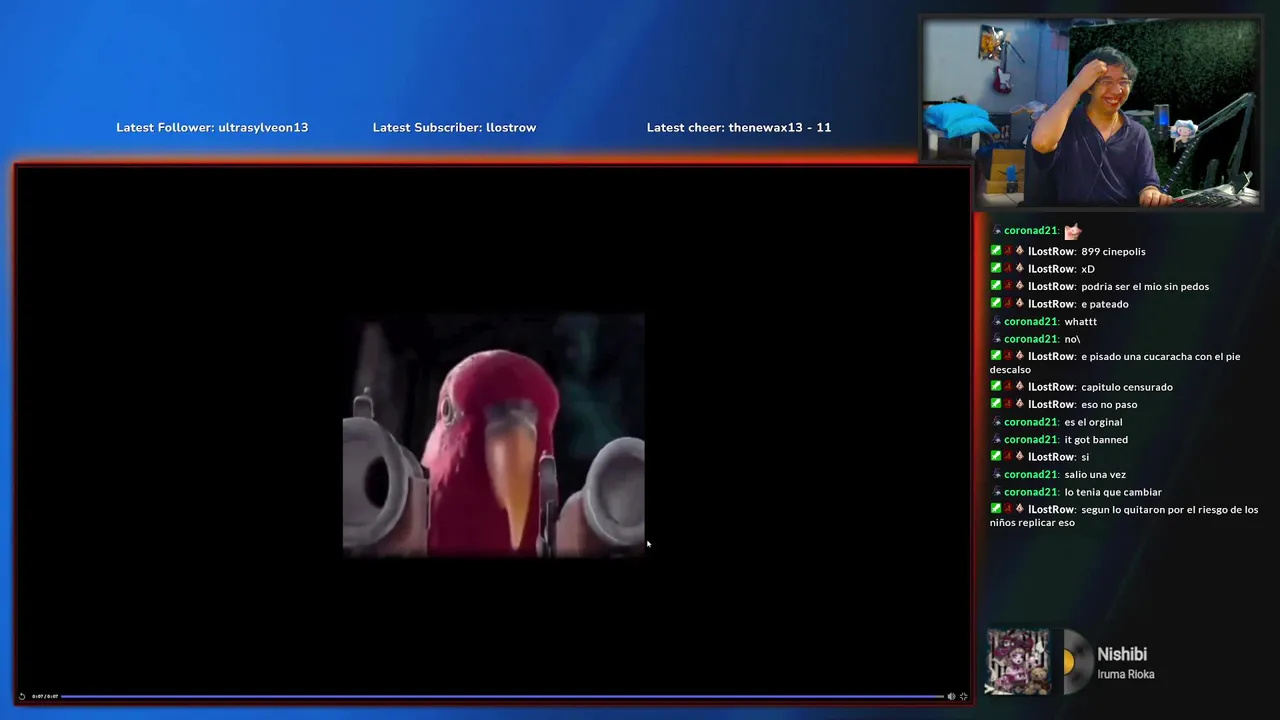Click chat message 'podria ser el mio sin pedos'
The width and height of the screenshot is (1280, 720).
pyautogui.click(x=1145, y=287)
